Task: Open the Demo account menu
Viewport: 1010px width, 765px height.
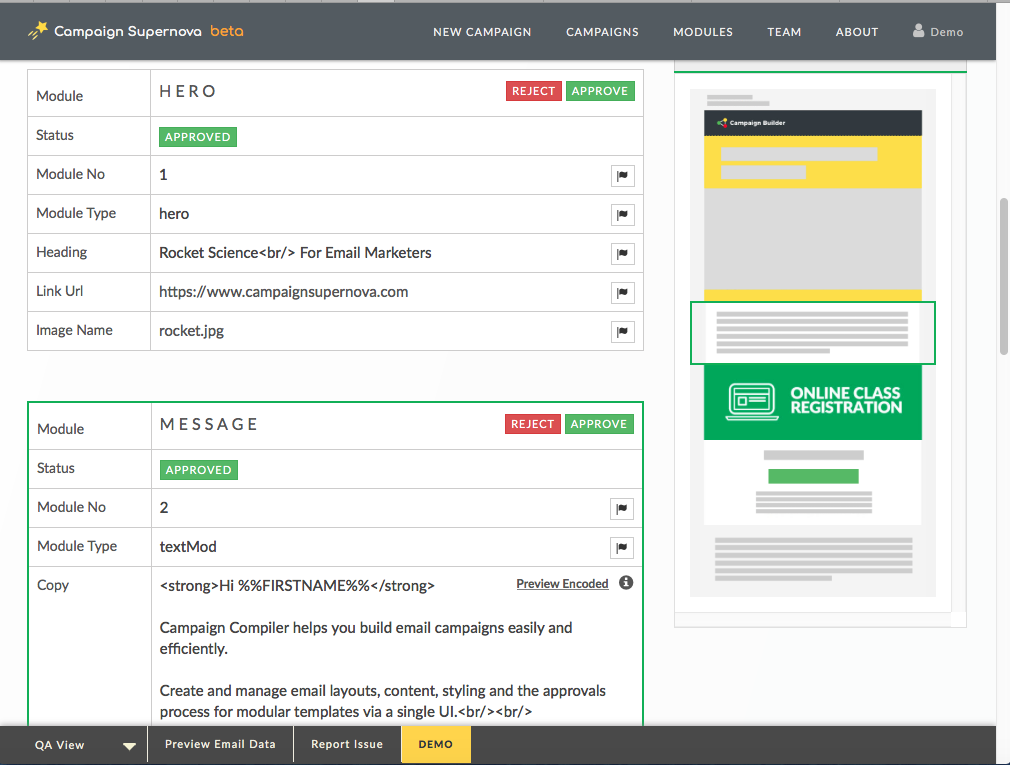Action: pyautogui.click(x=938, y=32)
